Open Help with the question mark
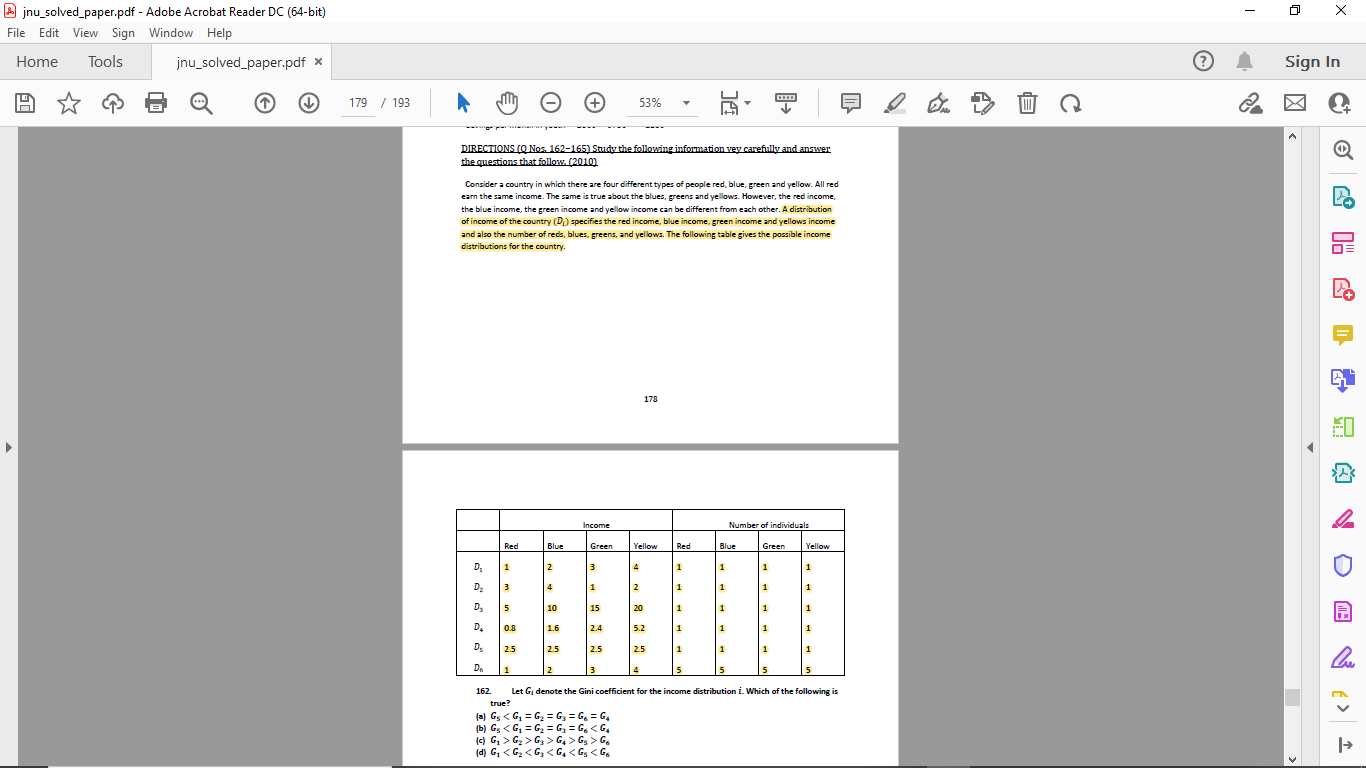 click(1203, 61)
